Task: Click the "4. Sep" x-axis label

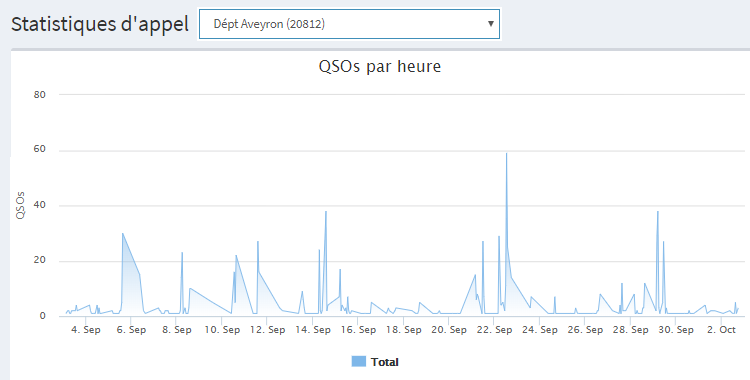Action: pos(86,330)
